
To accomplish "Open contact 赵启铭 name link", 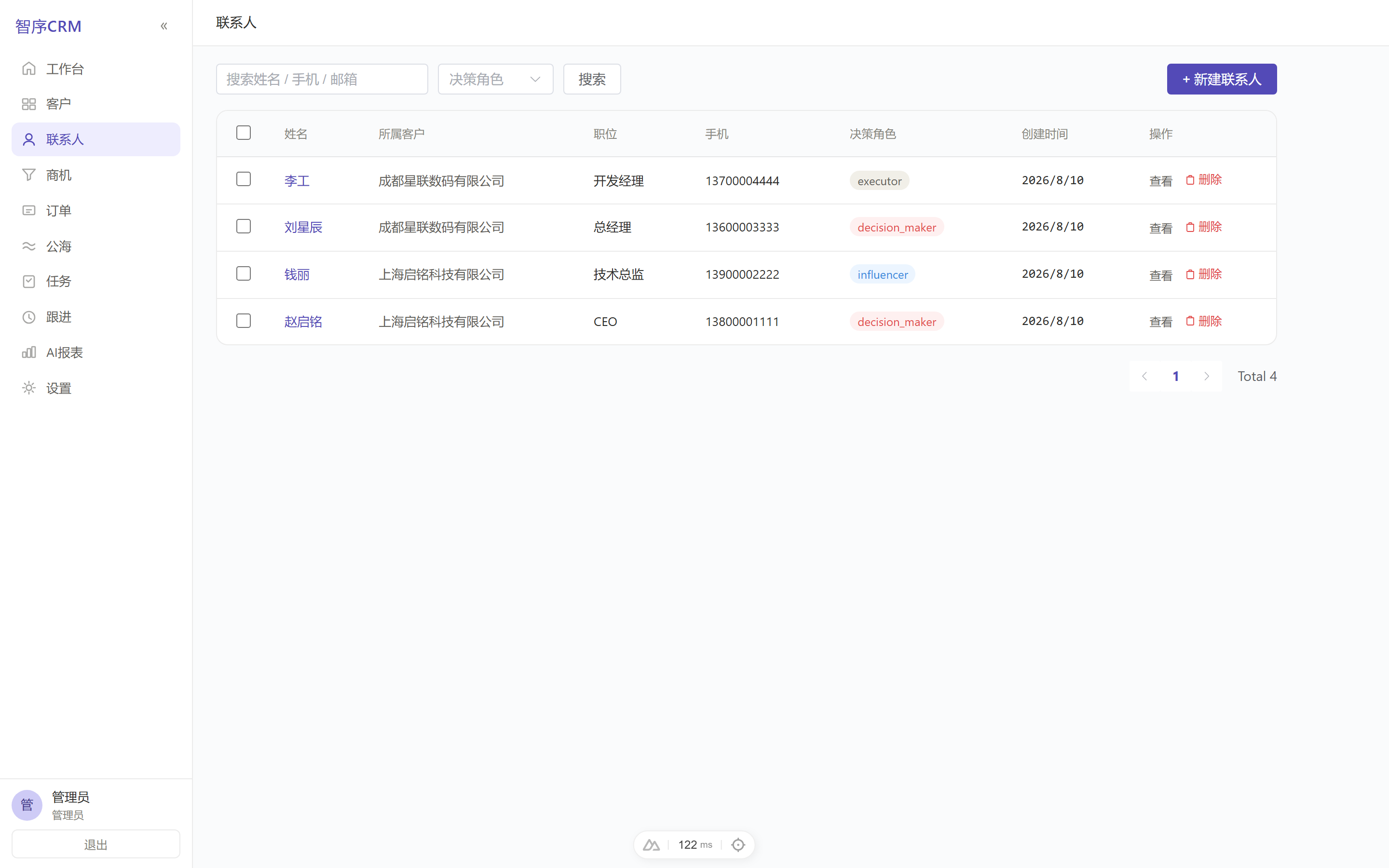I will point(303,322).
